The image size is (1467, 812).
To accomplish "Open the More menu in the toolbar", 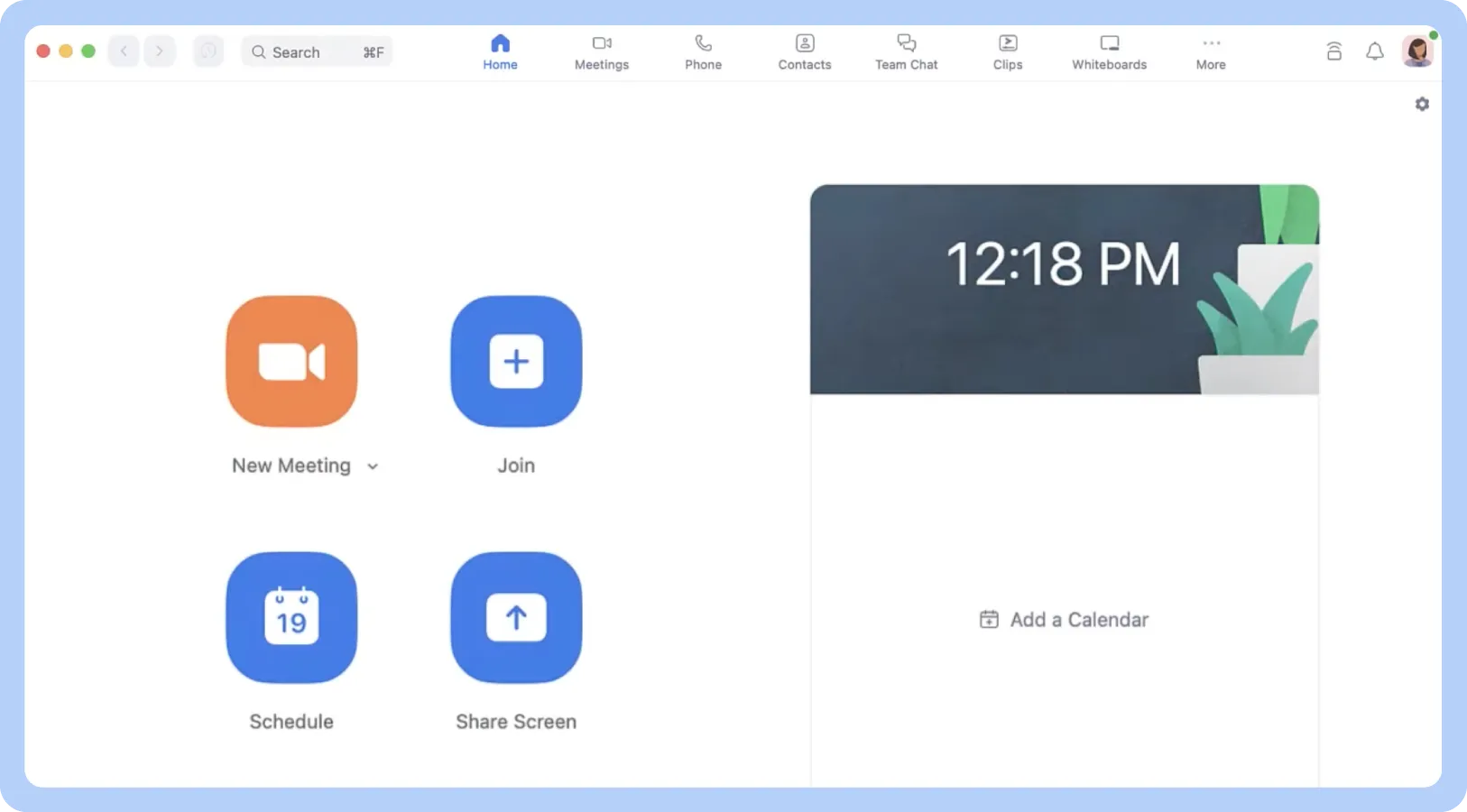I will pyautogui.click(x=1210, y=51).
